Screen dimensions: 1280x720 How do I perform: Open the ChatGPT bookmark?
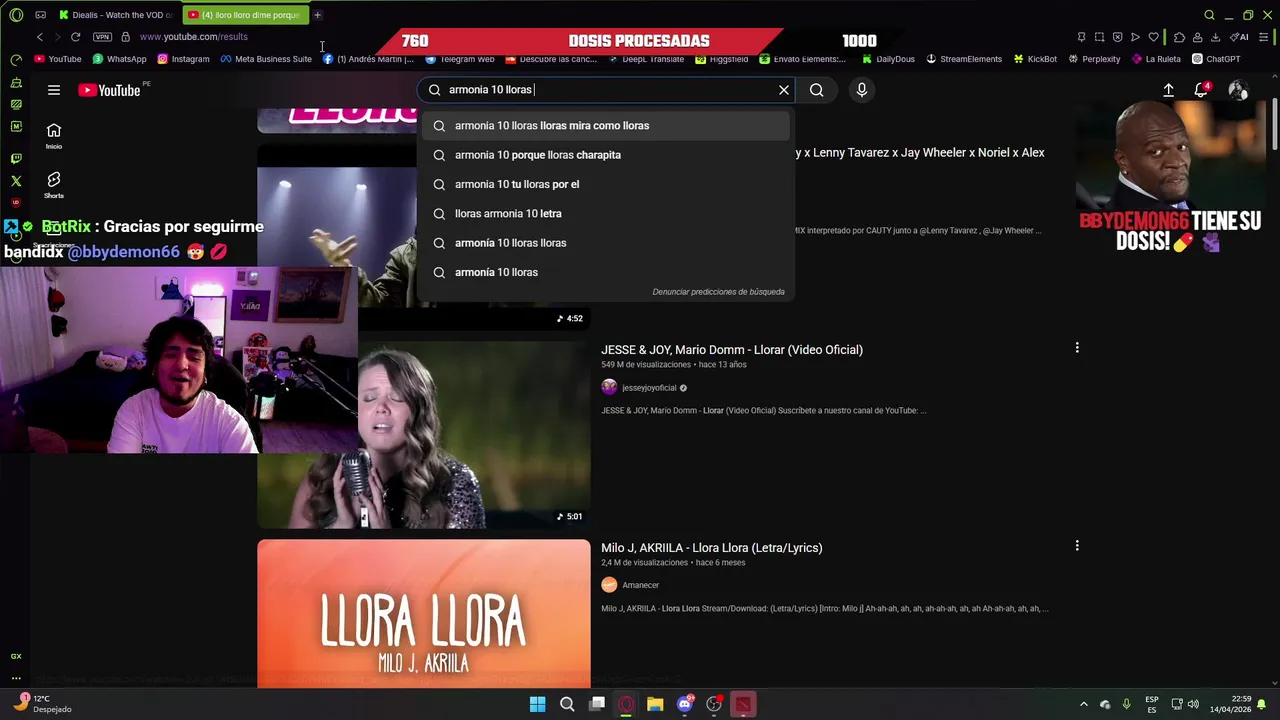[1216, 59]
